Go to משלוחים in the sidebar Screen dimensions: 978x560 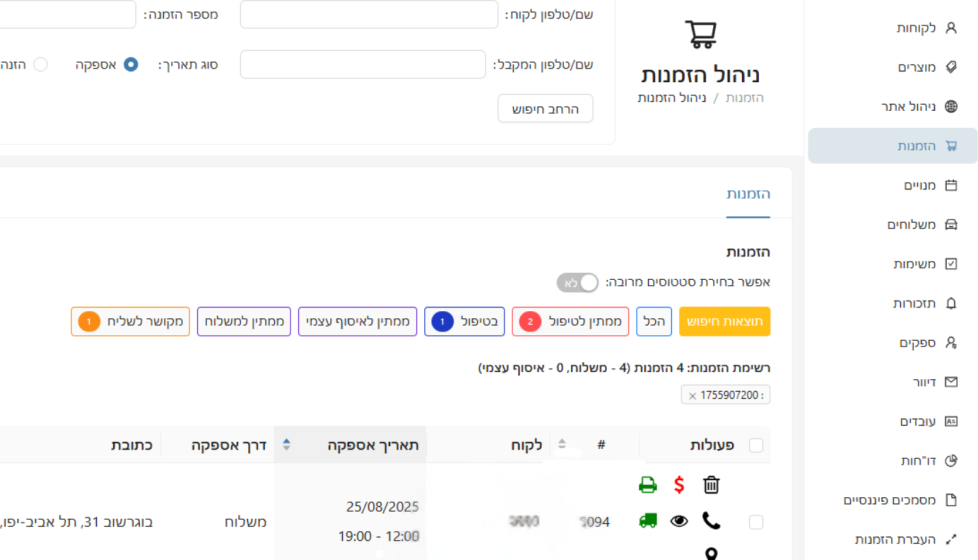[910, 224]
